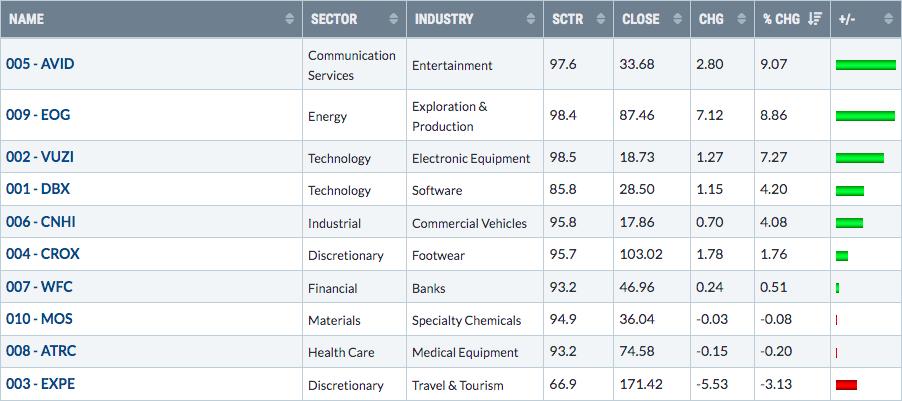Sort table by NAME column arrows

click(289, 19)
